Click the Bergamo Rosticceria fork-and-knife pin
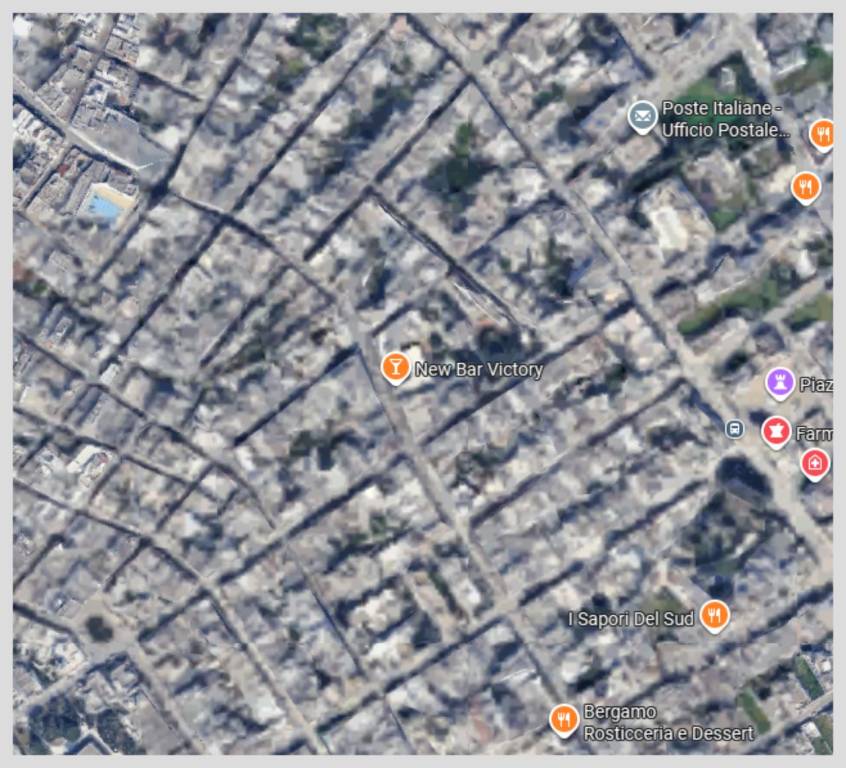 click(564, 718)
